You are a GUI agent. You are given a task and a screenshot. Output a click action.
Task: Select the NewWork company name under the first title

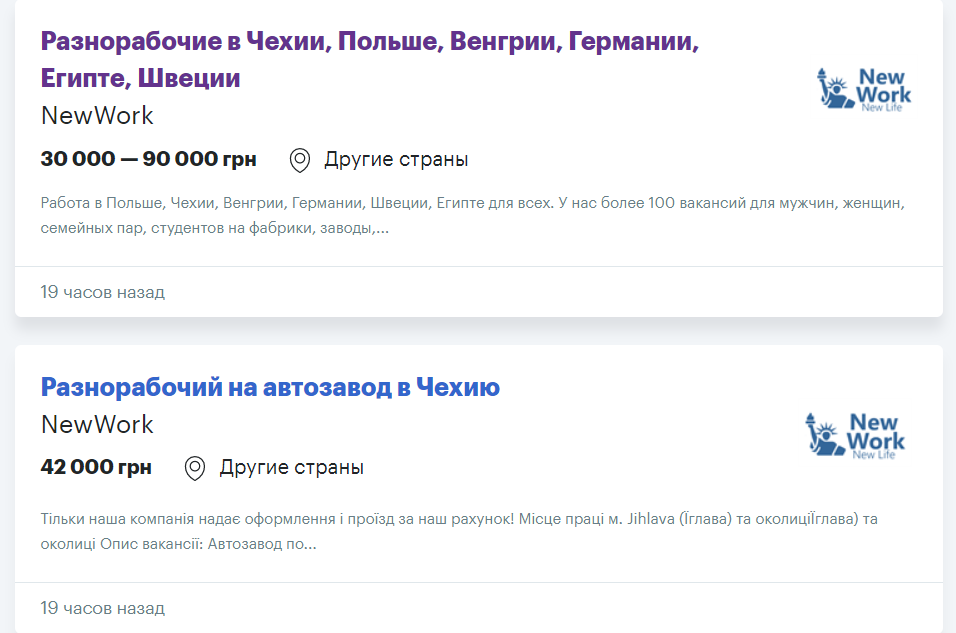97,115
